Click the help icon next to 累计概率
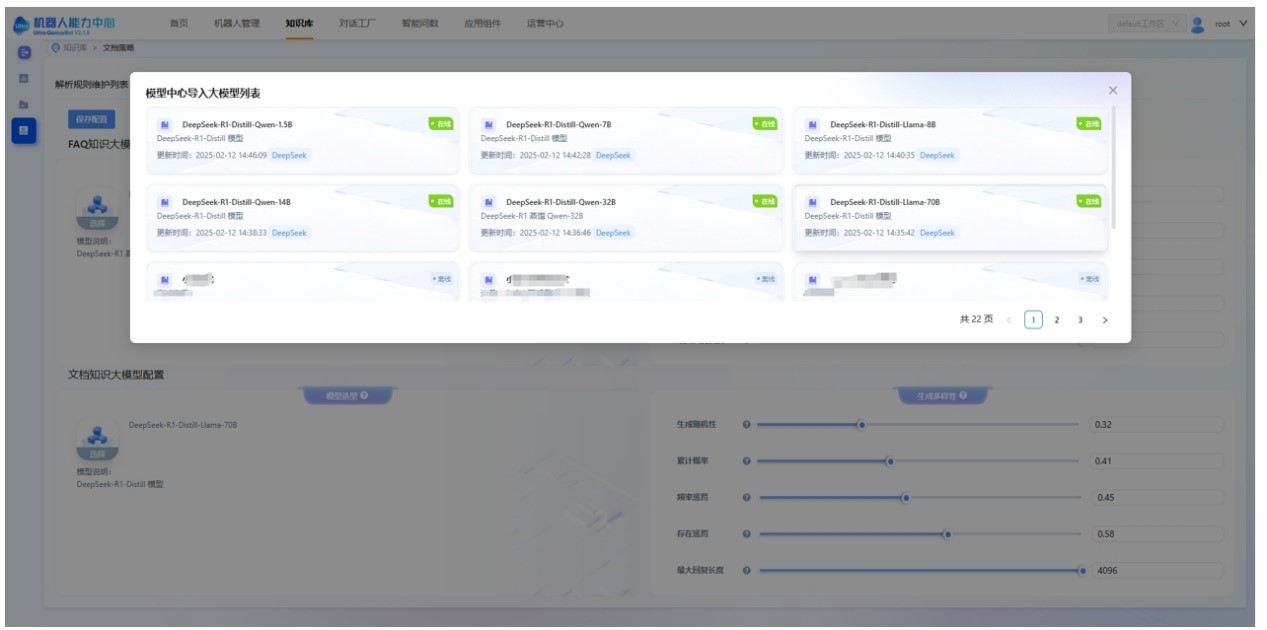This screenshot has width=1267, height=630. 746,461
